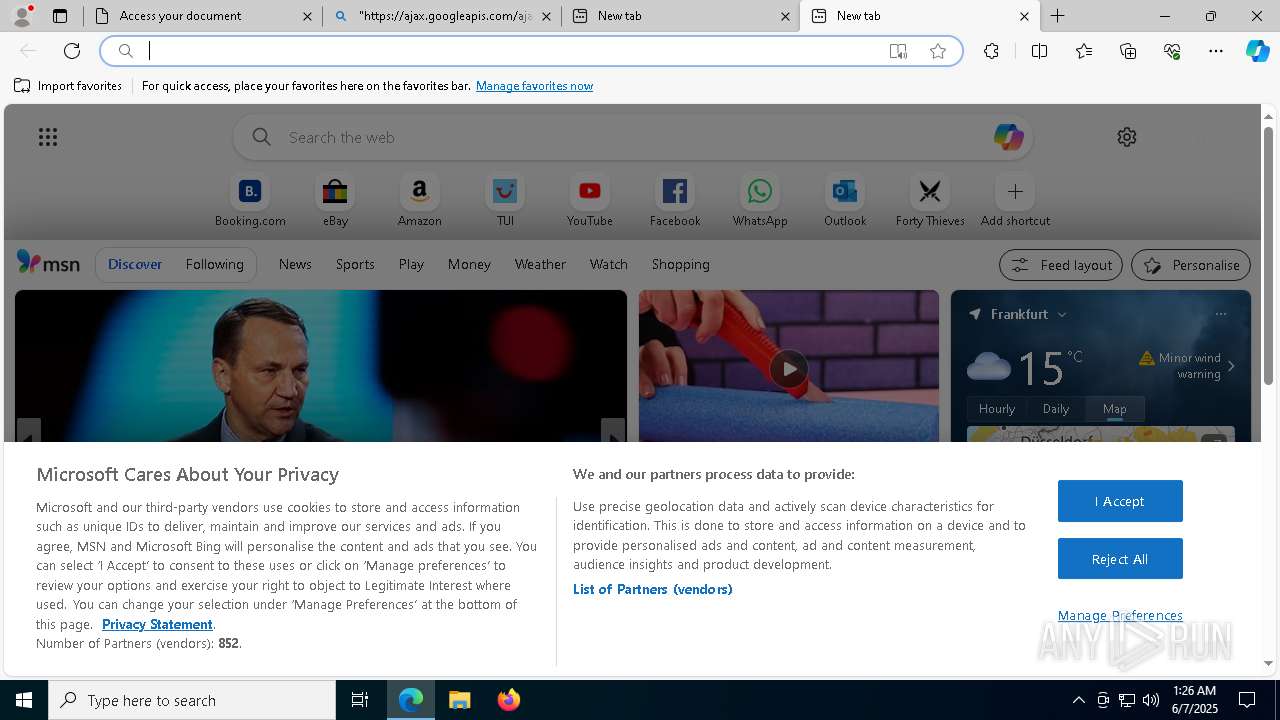Open the TUI shortcut

tap(505, 201)
